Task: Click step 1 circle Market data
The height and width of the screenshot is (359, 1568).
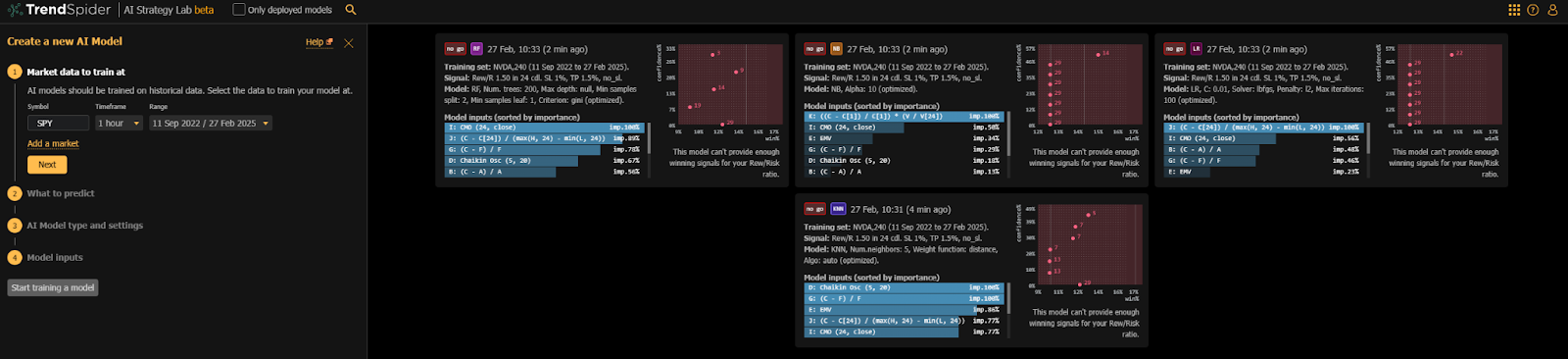Action: click(15, 72)
